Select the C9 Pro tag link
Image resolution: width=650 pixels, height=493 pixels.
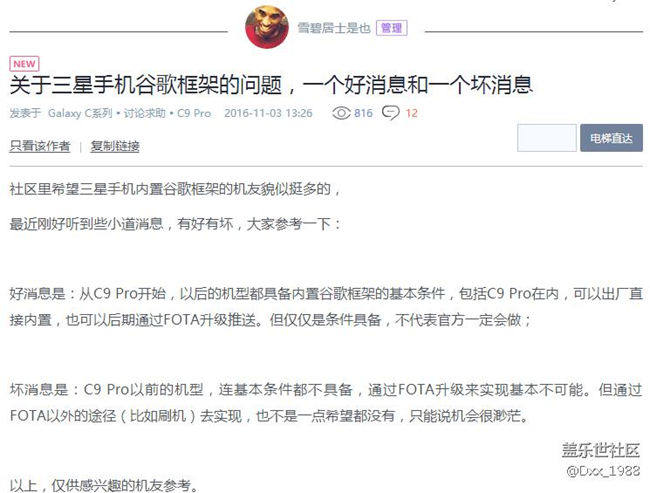point(194,113)
